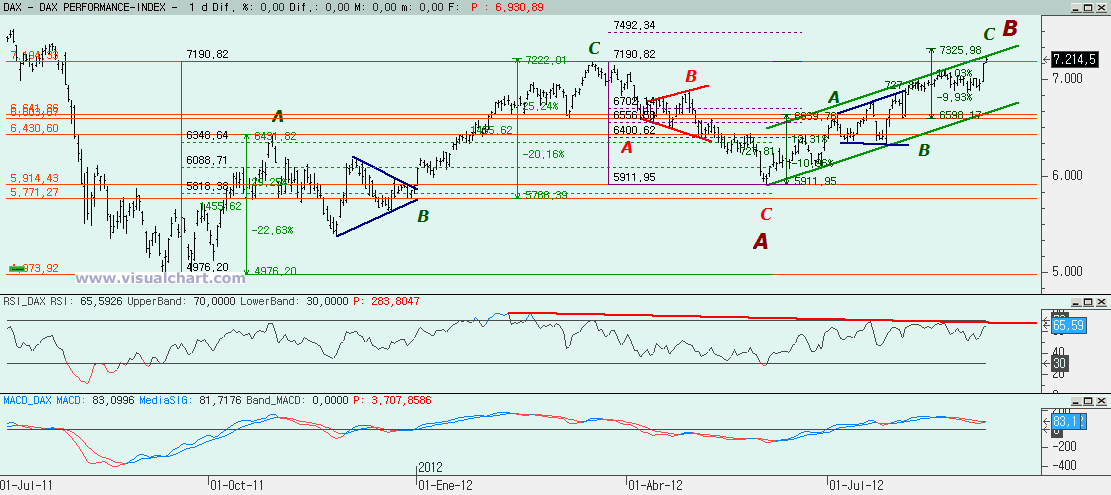Close the RSI indicator pane
Viewport: 1111px width, 495px height.
pyautogui.click(x=1102, y=301)
